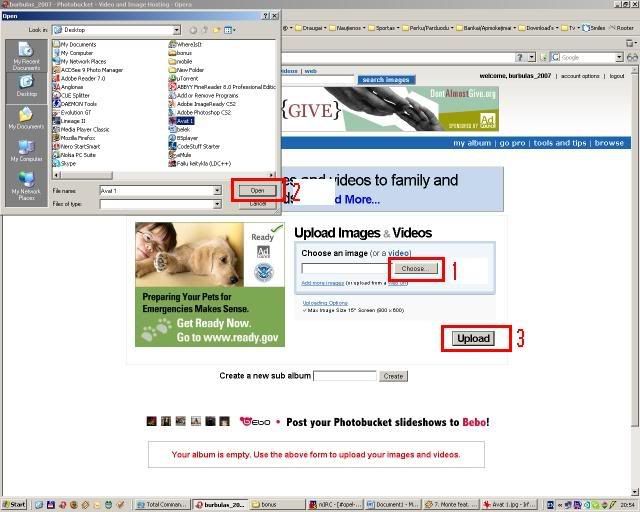Click the new sub album name field
The image size is (640, 512).
345,376
